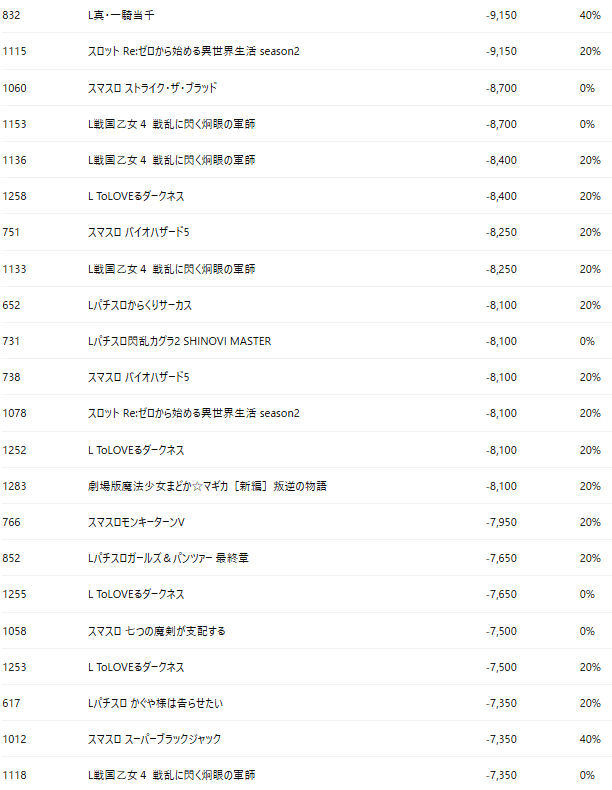
Task: Click machine number 832 cell
Action: [11, 15]
